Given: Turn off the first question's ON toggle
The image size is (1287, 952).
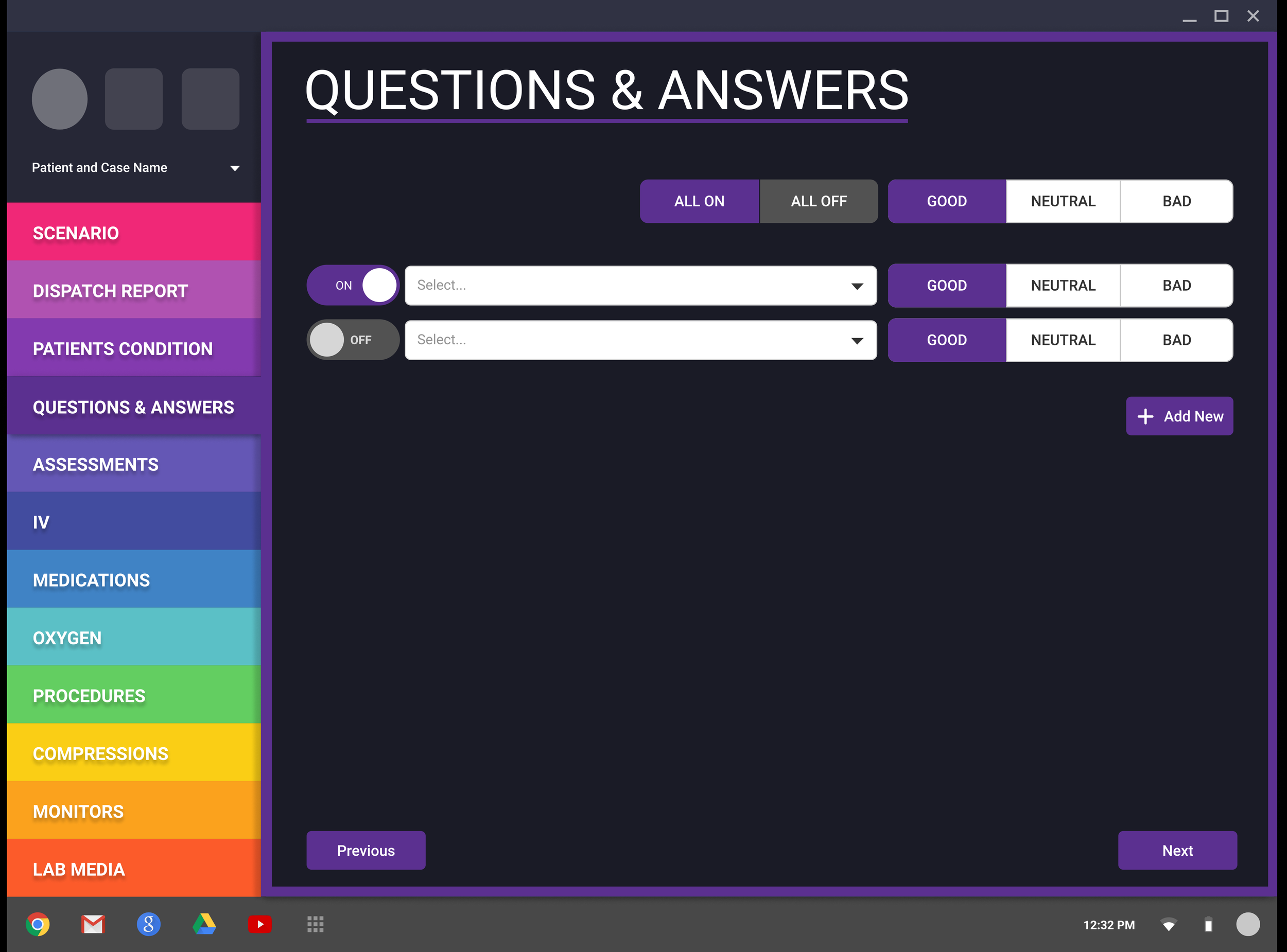Looking at the screenshot, I should pos(352,285).
